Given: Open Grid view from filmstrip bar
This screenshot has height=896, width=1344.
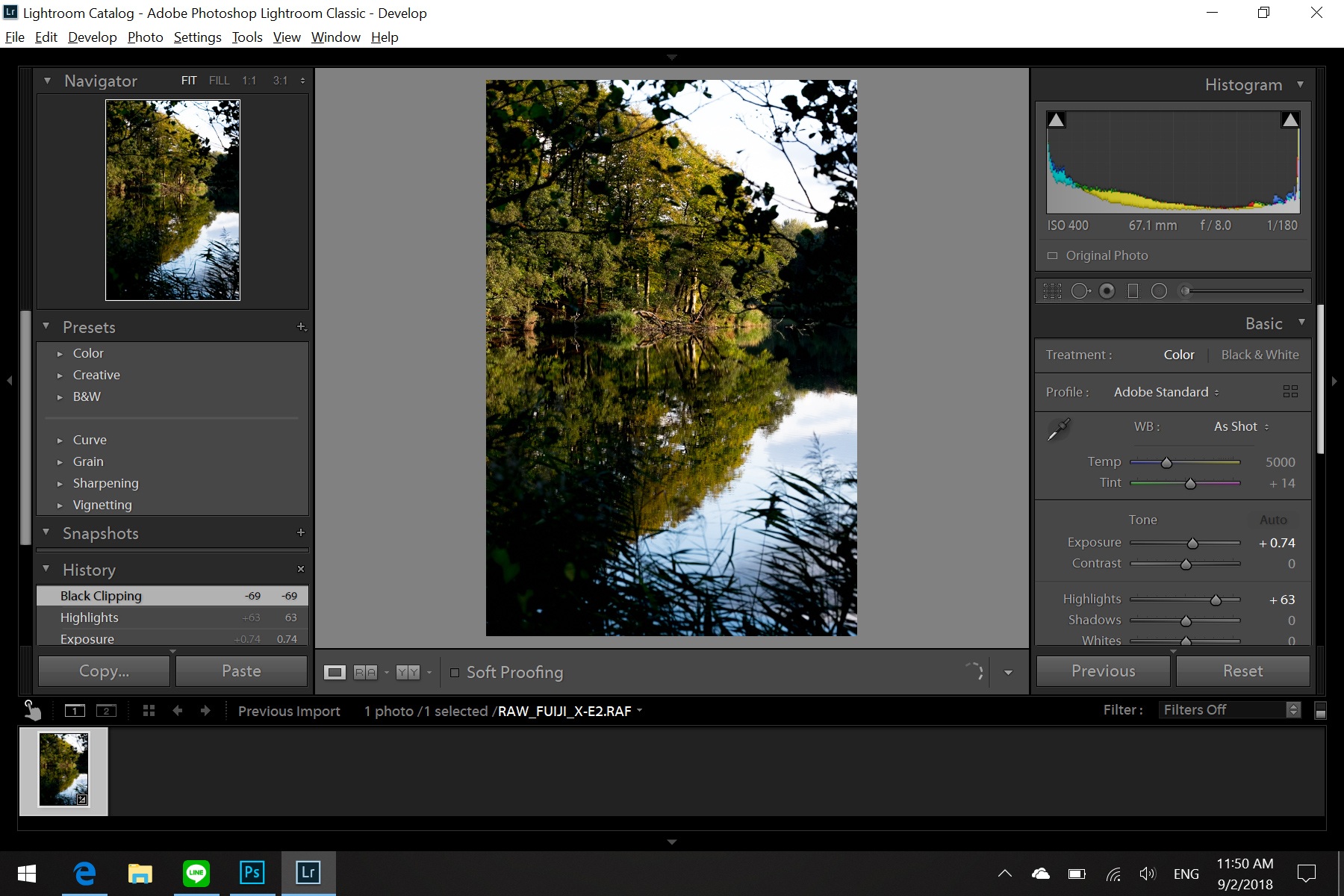Looking at the screenshot, I should (149, 711).
